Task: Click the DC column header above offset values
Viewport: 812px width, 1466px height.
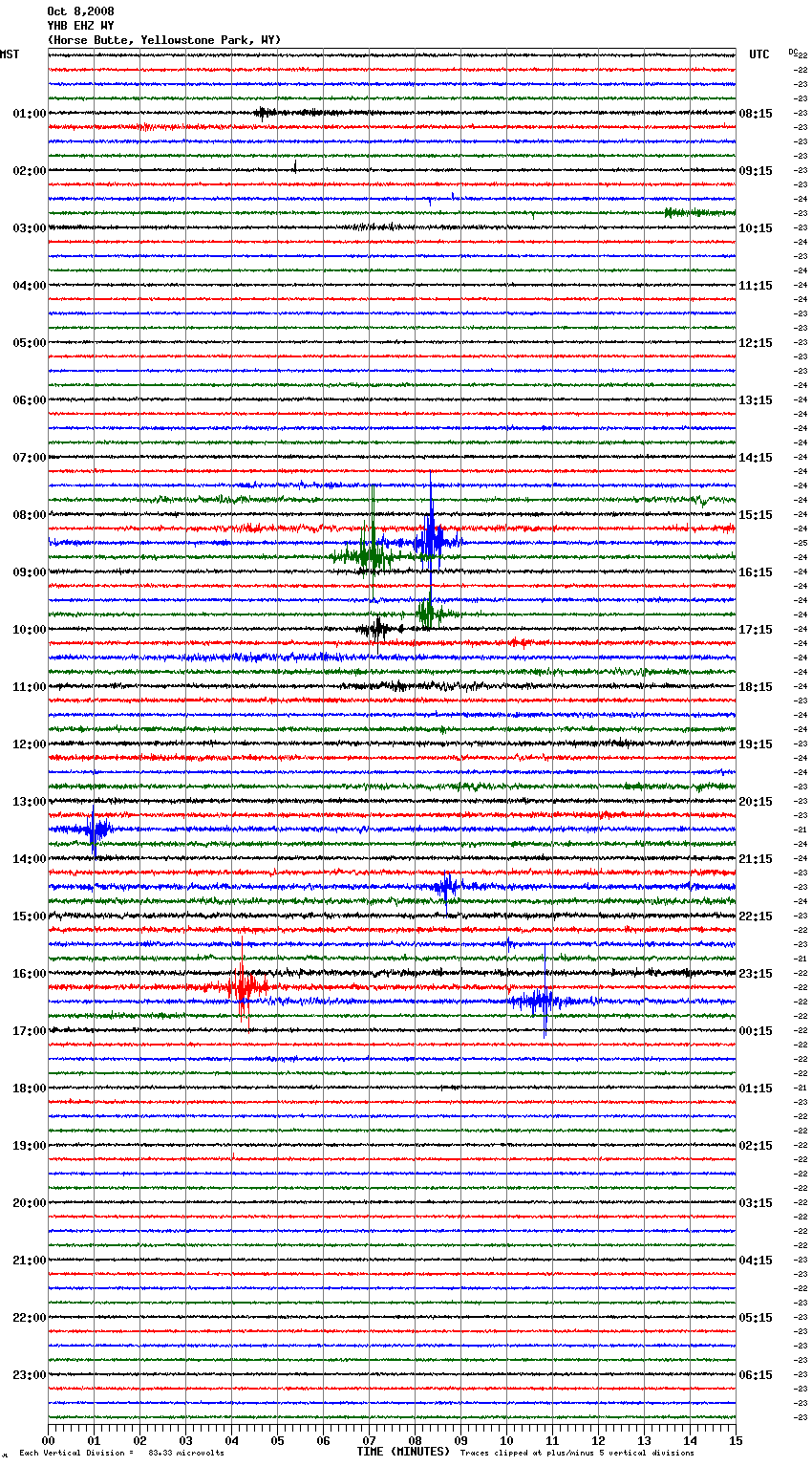Action: click(x=793, y=52)
